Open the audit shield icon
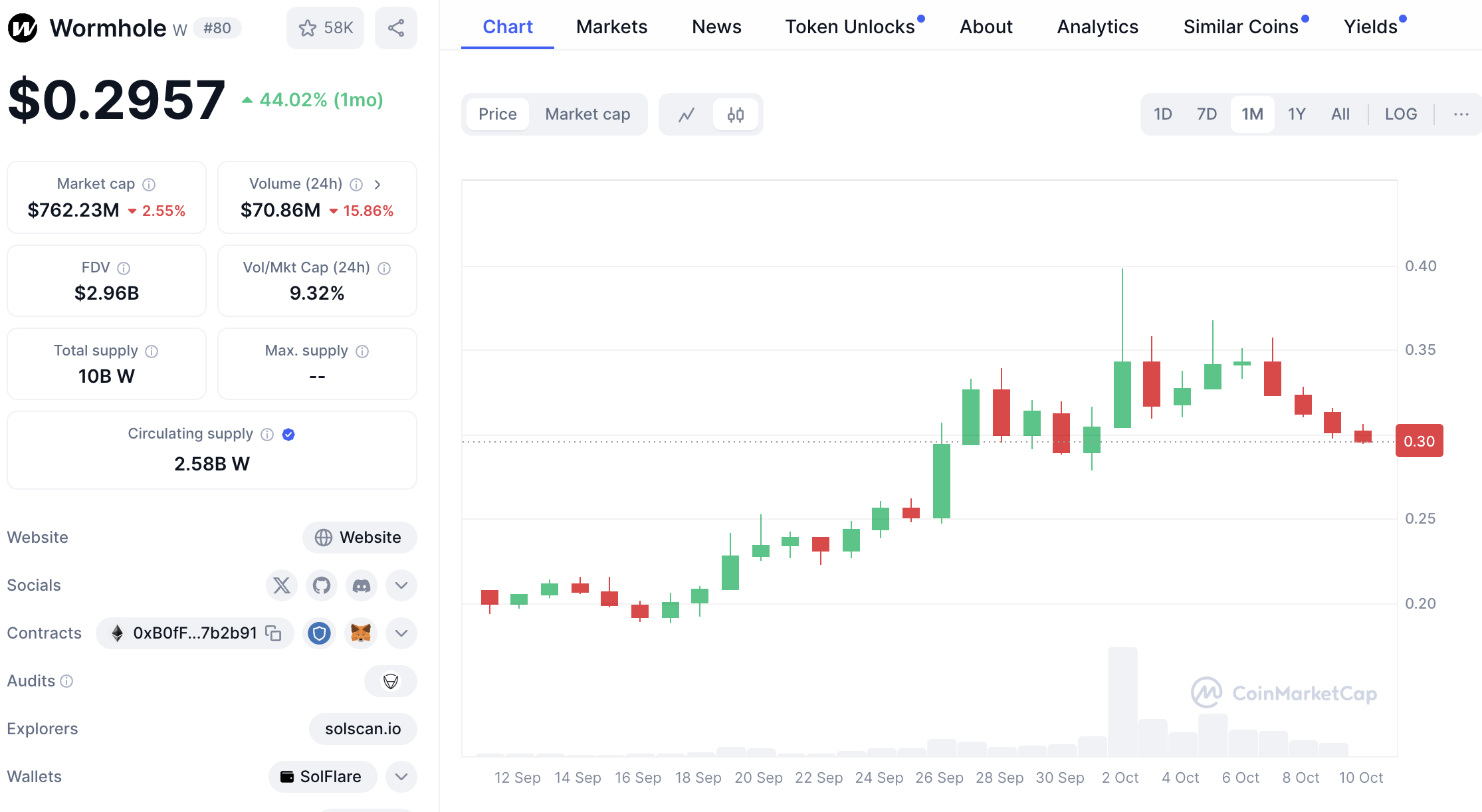1482x812 pixels. (x=391, y=681)
